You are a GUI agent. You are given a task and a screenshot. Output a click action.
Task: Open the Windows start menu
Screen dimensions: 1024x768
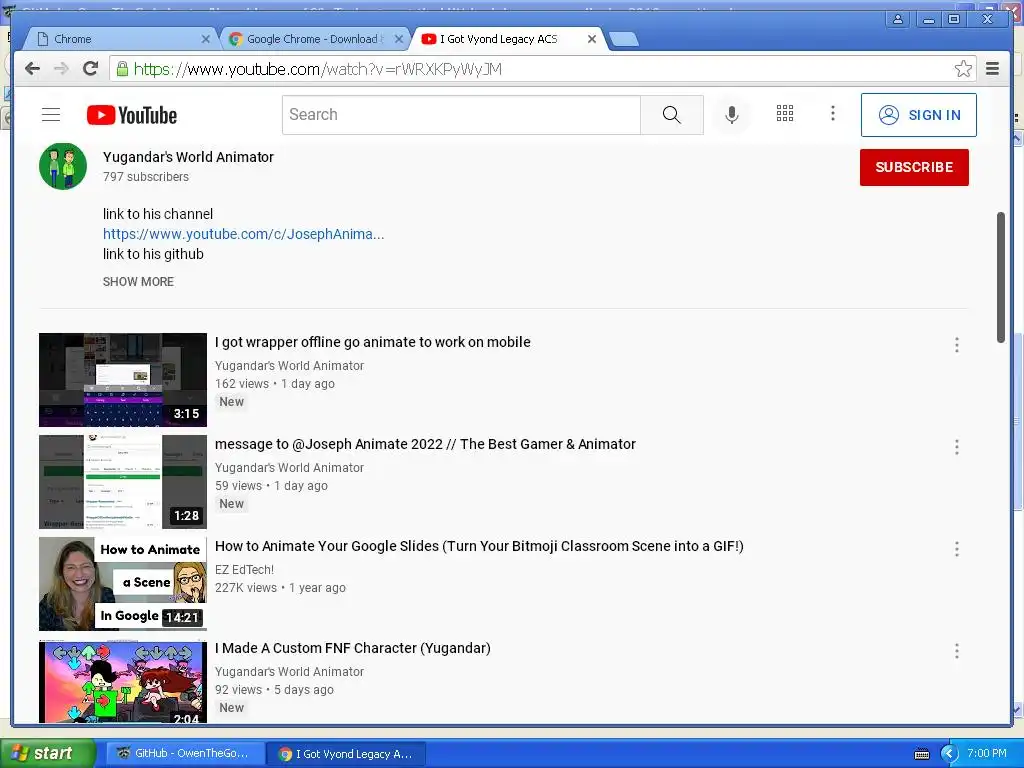click(x=47, y=754)
